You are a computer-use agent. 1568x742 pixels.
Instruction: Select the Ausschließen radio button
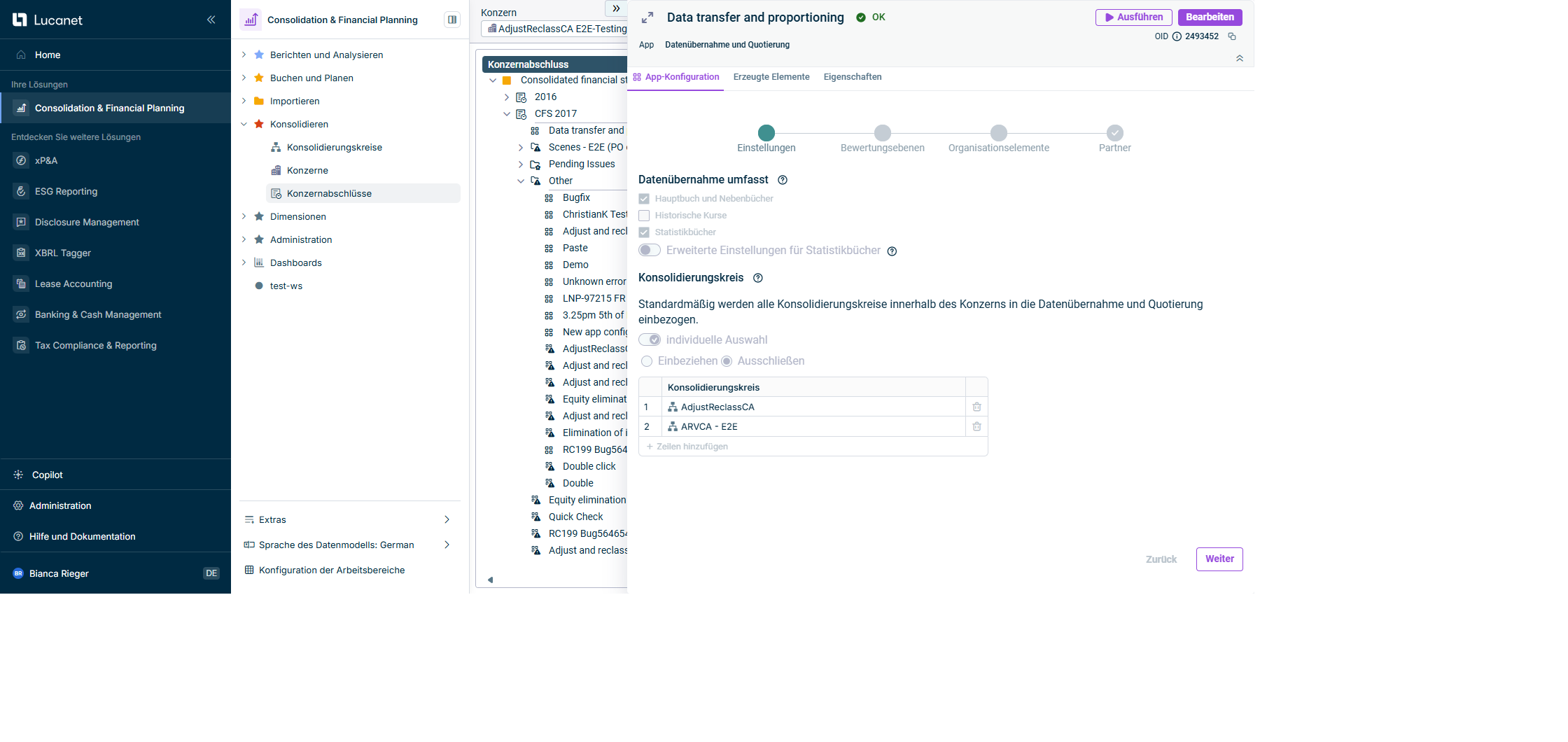[727, 361]
